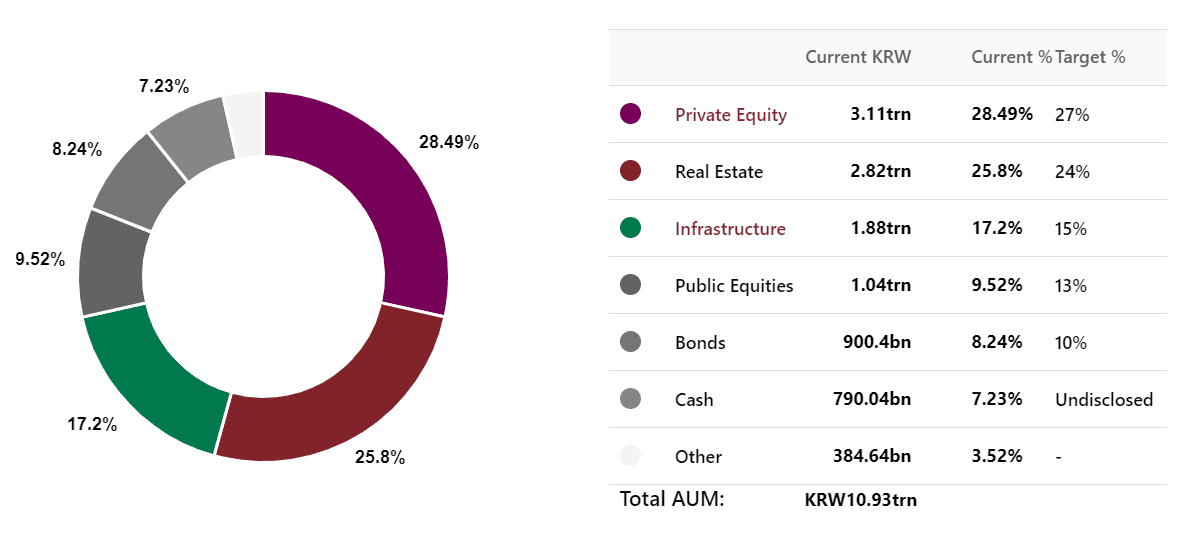
Task: Click the green Infrastructure legend dot
Action: (x=630, y=228)
